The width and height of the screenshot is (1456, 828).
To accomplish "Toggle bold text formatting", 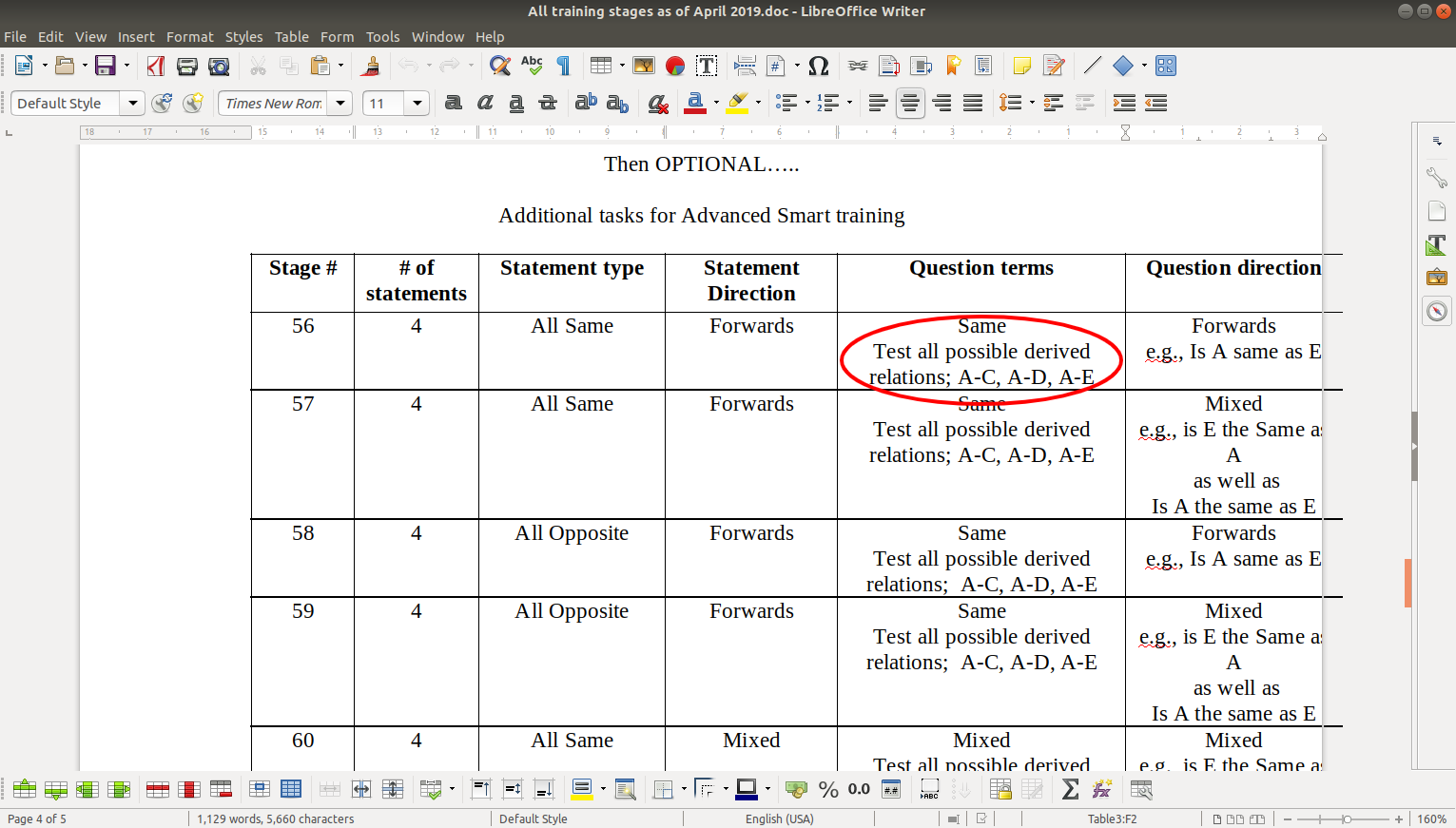I will click(454, 103).
